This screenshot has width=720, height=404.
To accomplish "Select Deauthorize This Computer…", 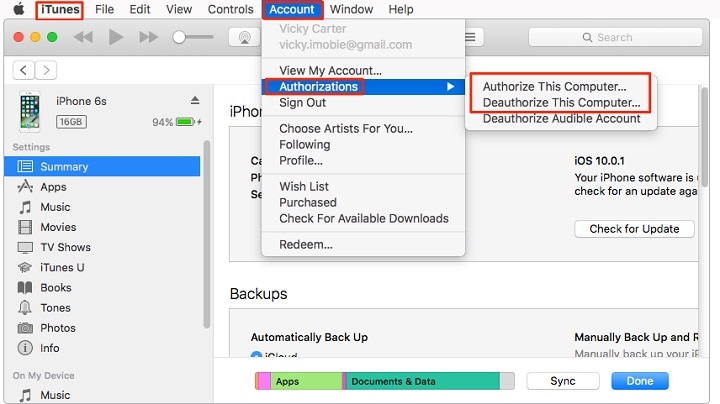I will (x=561, y=102).
